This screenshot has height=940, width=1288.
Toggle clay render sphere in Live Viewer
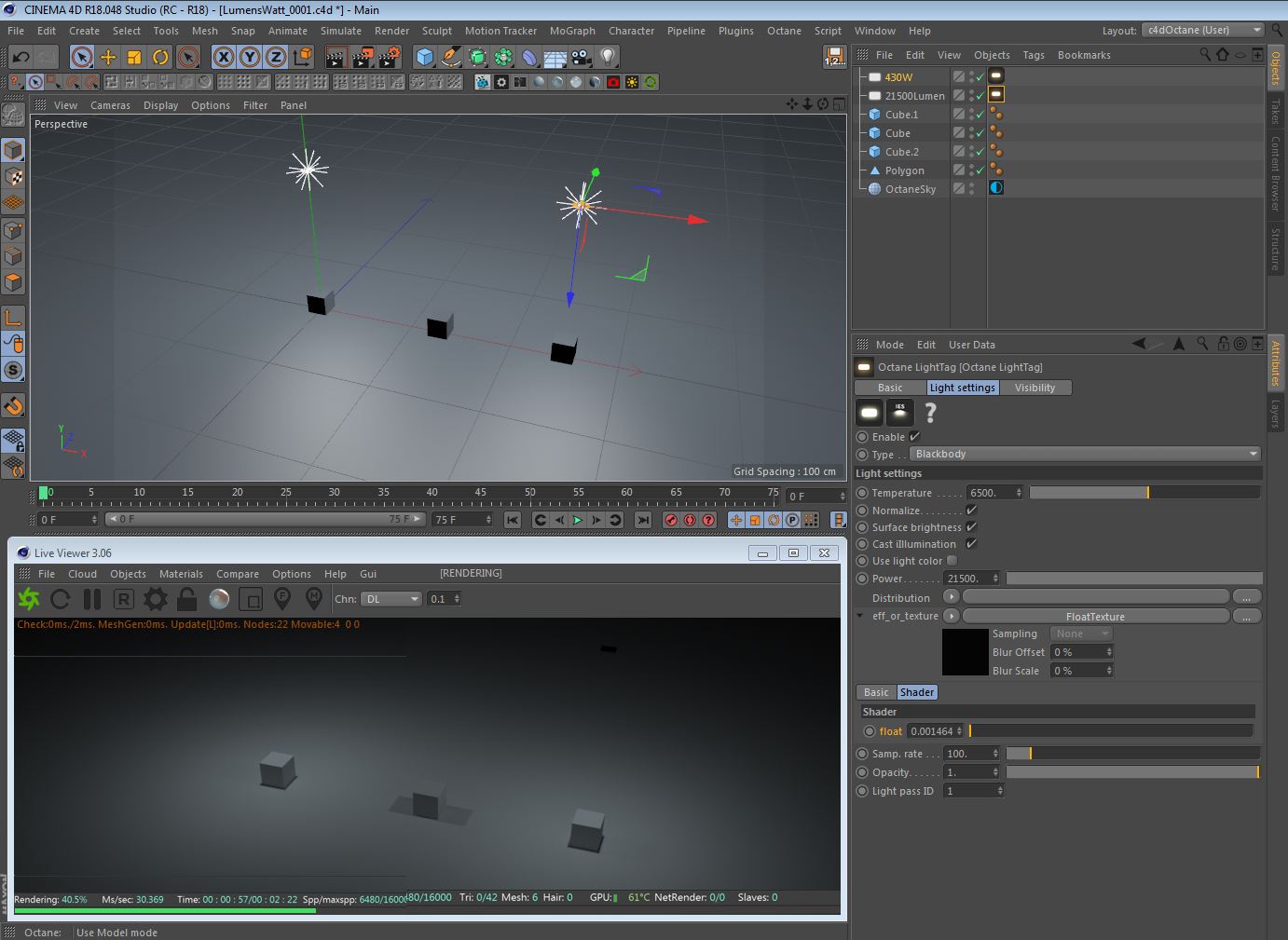click(x=219, y=599)
